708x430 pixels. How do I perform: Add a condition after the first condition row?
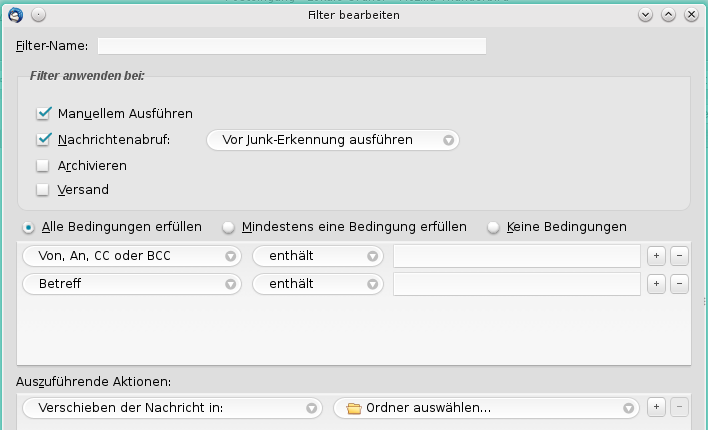point(656,256)
